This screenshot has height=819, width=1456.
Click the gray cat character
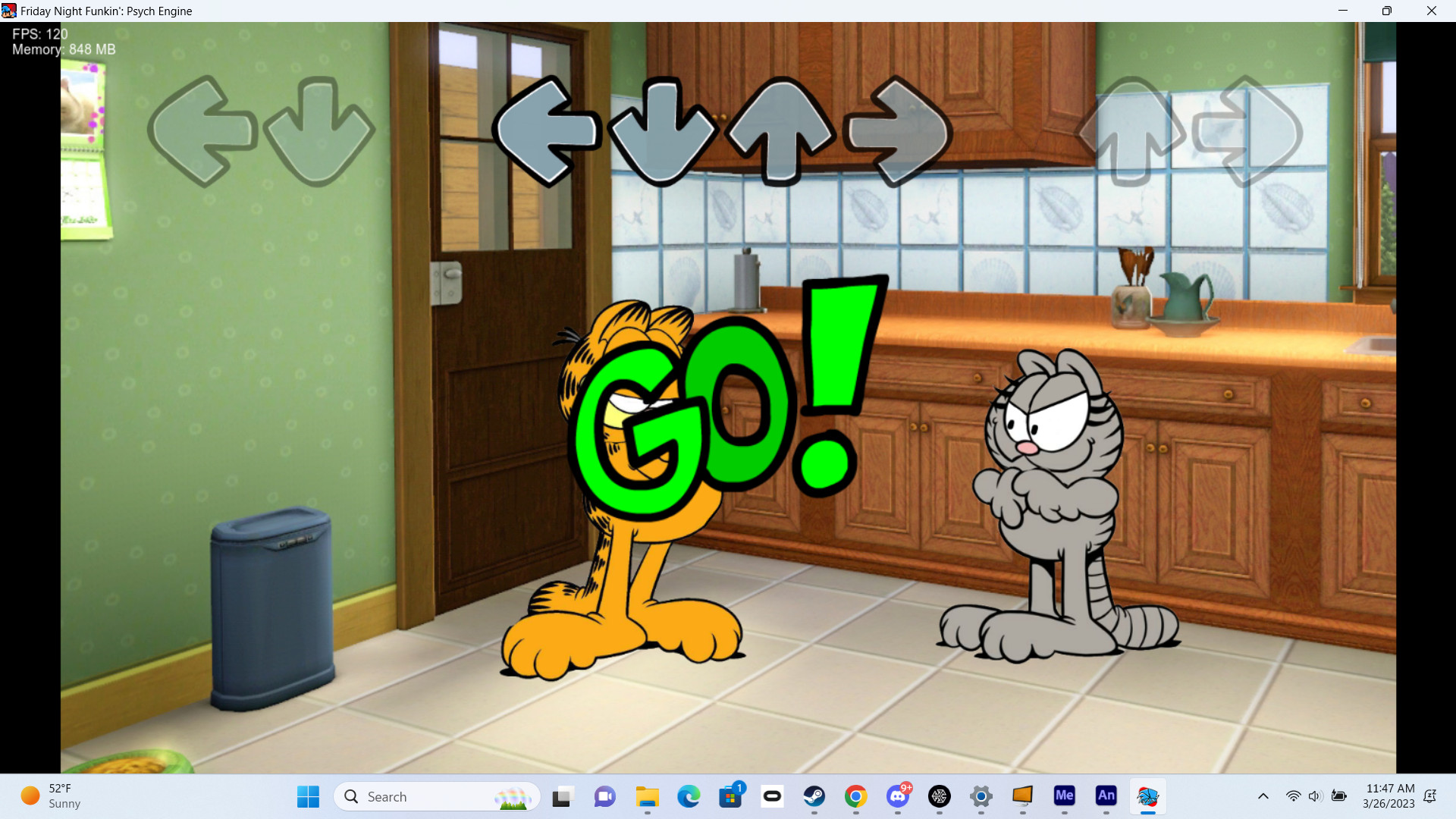(x=1058, y=504)
